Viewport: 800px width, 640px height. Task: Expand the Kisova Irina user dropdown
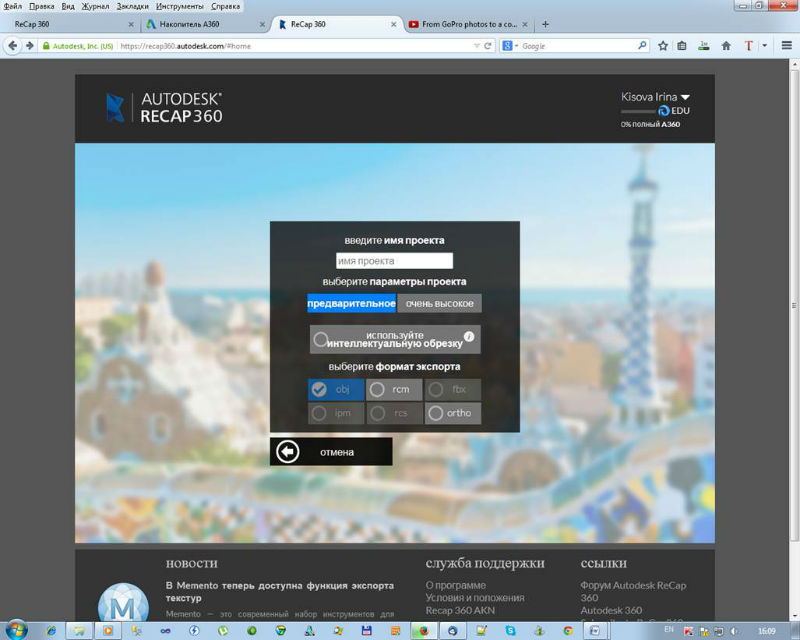click(x=685, y=97)
